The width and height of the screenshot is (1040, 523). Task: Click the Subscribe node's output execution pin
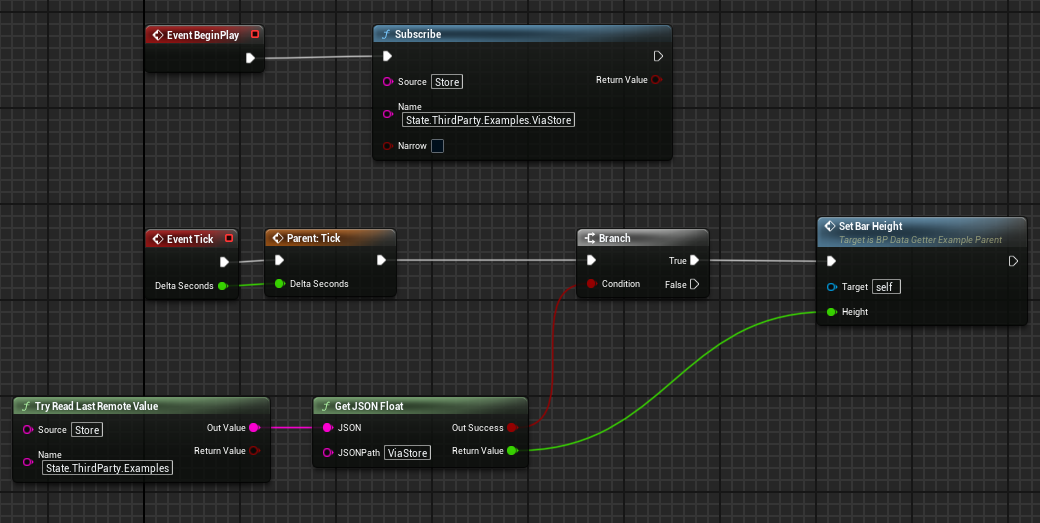click(x=658, y=56)
